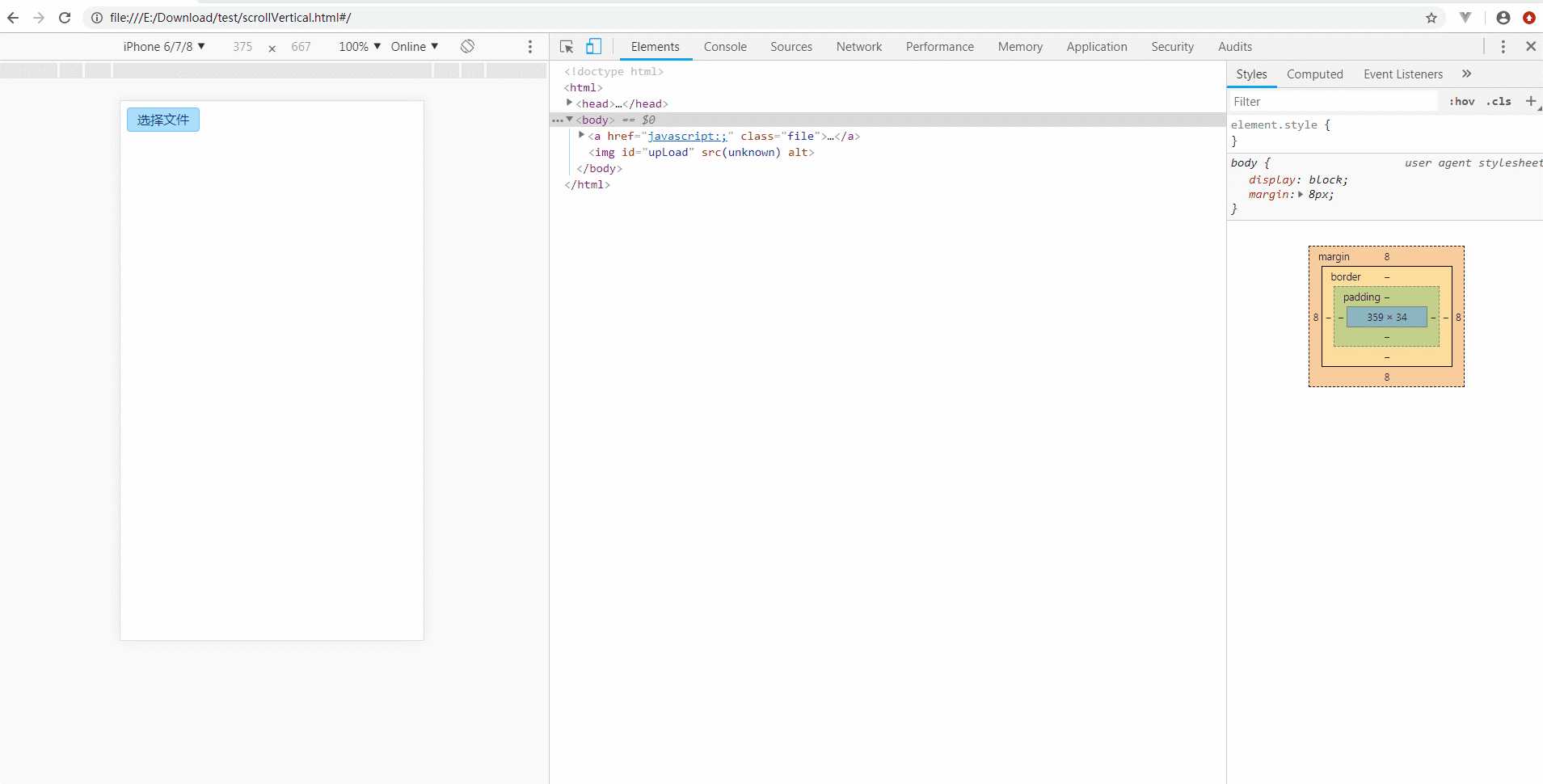Screen dimensions: 1543x784
Task: Select the Styles sidebar tab
Action: 1251,74
